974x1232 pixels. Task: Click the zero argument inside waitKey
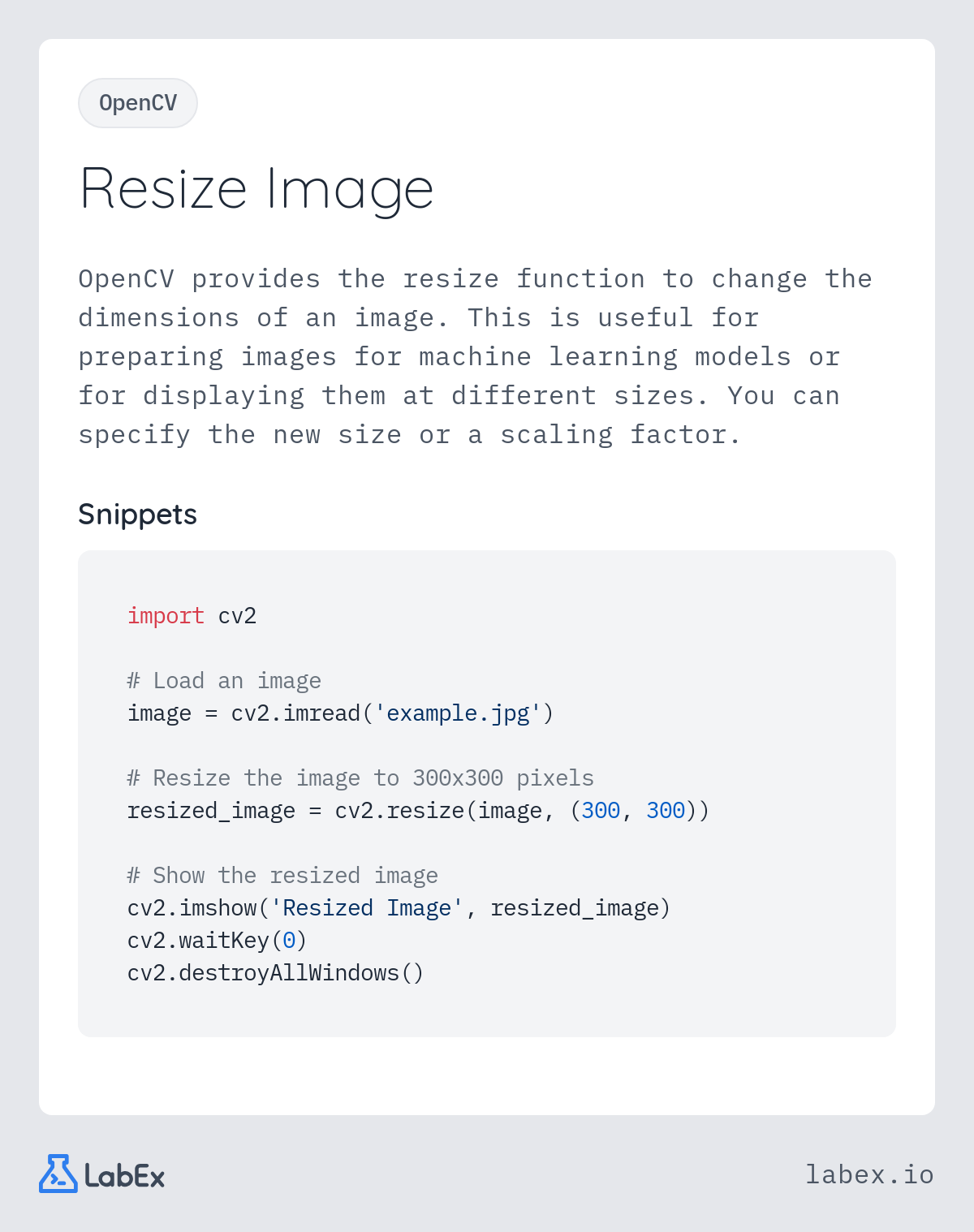coord(289,941)
